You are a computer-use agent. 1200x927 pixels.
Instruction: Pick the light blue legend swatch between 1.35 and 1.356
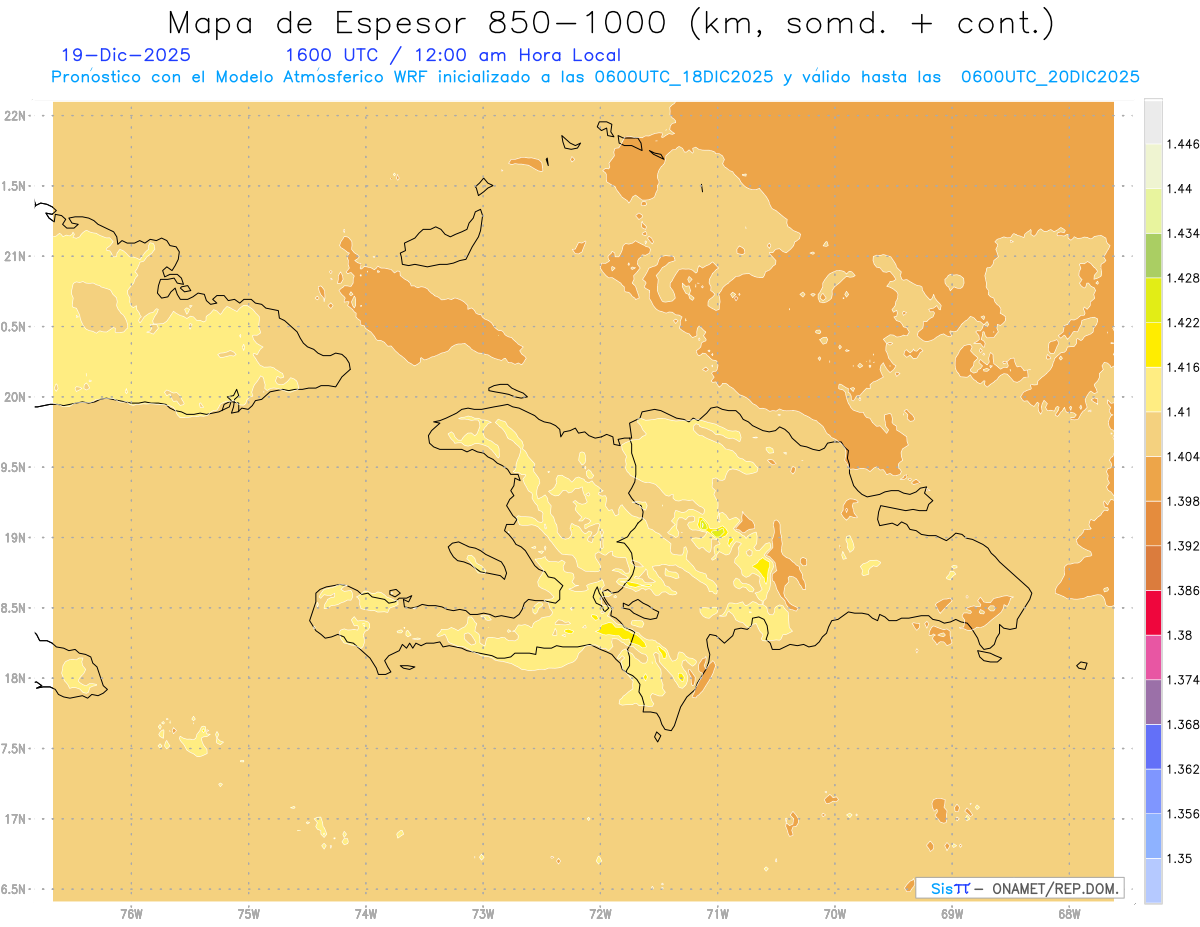1153,835
